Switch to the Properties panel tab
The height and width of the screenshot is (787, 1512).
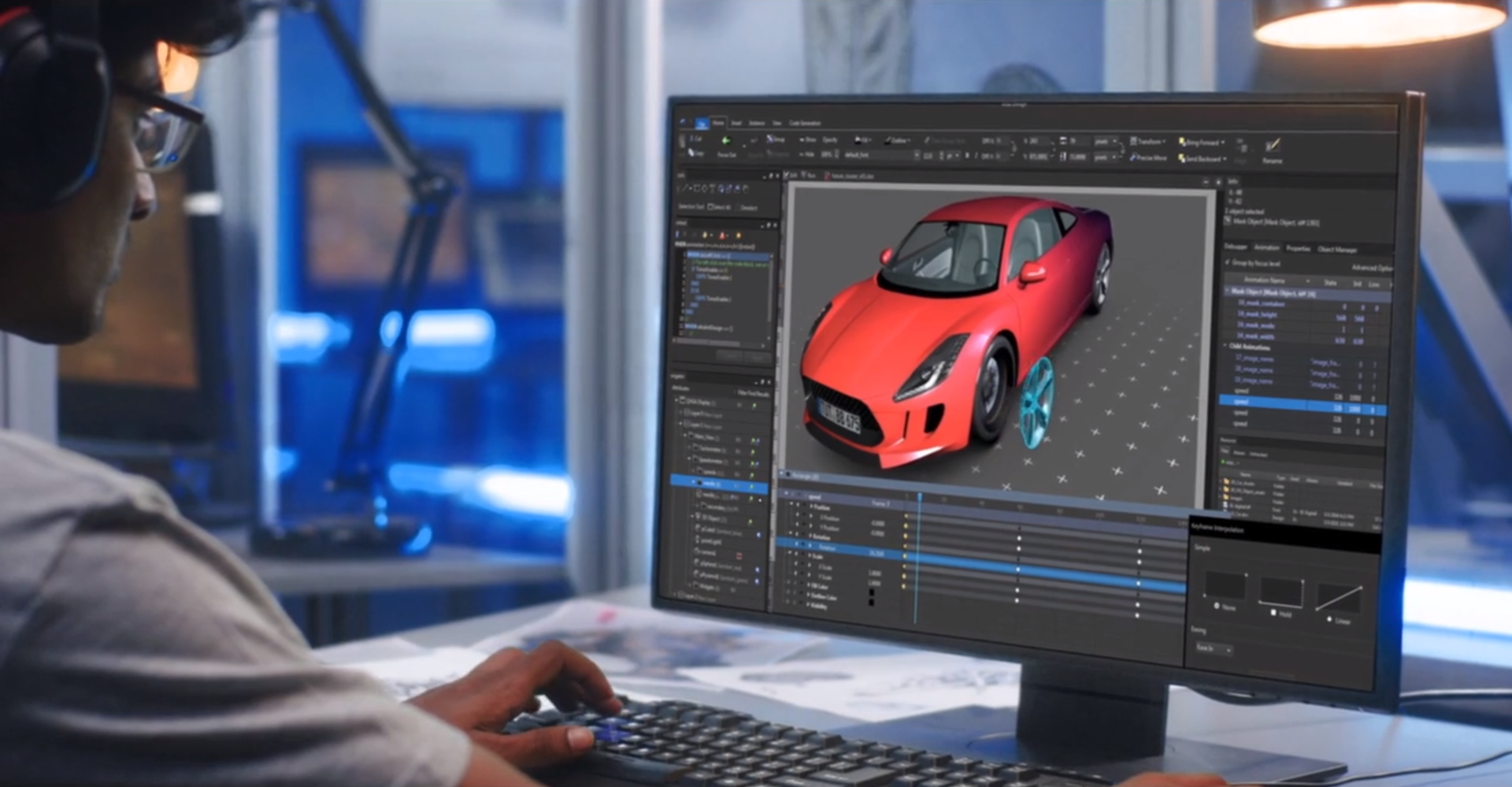coord(1299,248)
